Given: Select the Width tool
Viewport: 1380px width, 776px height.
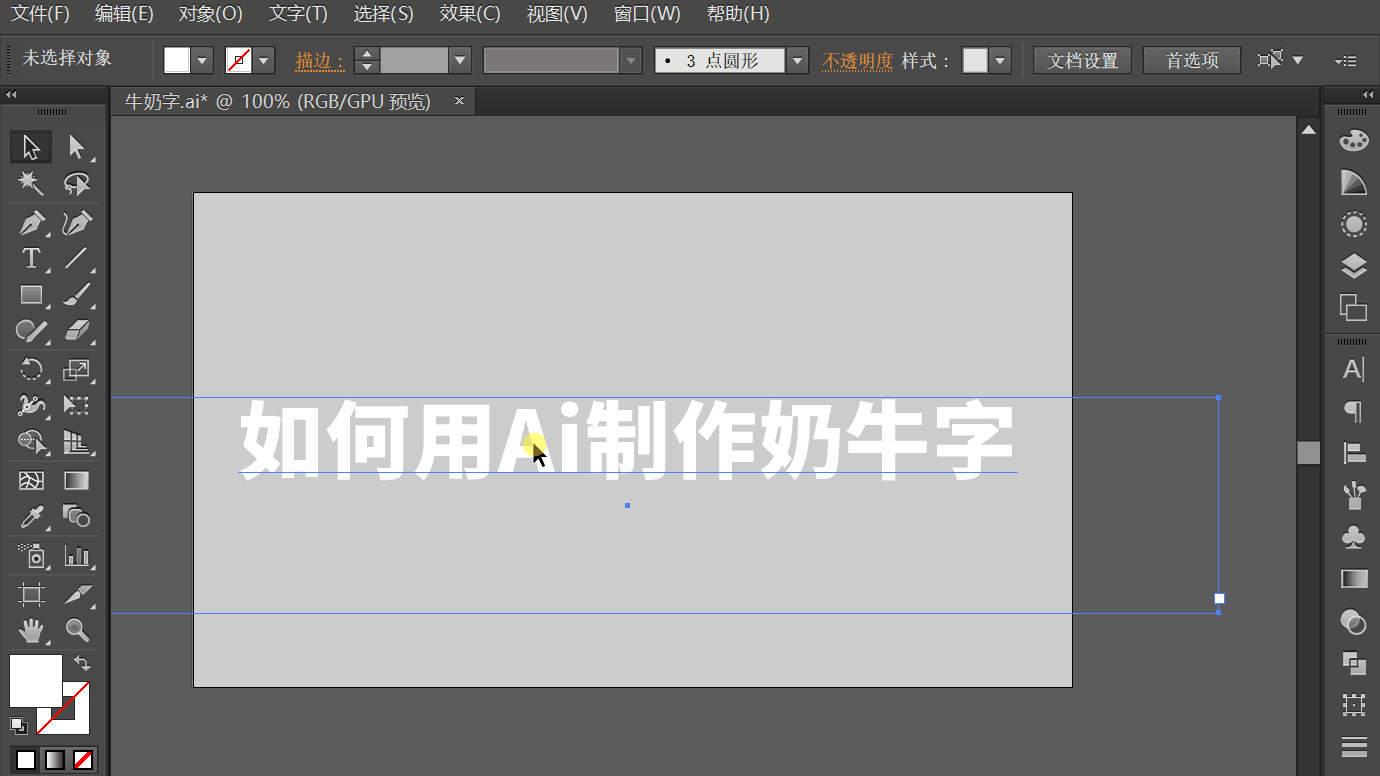Looking at the screenshot, I should click(31, 405).
